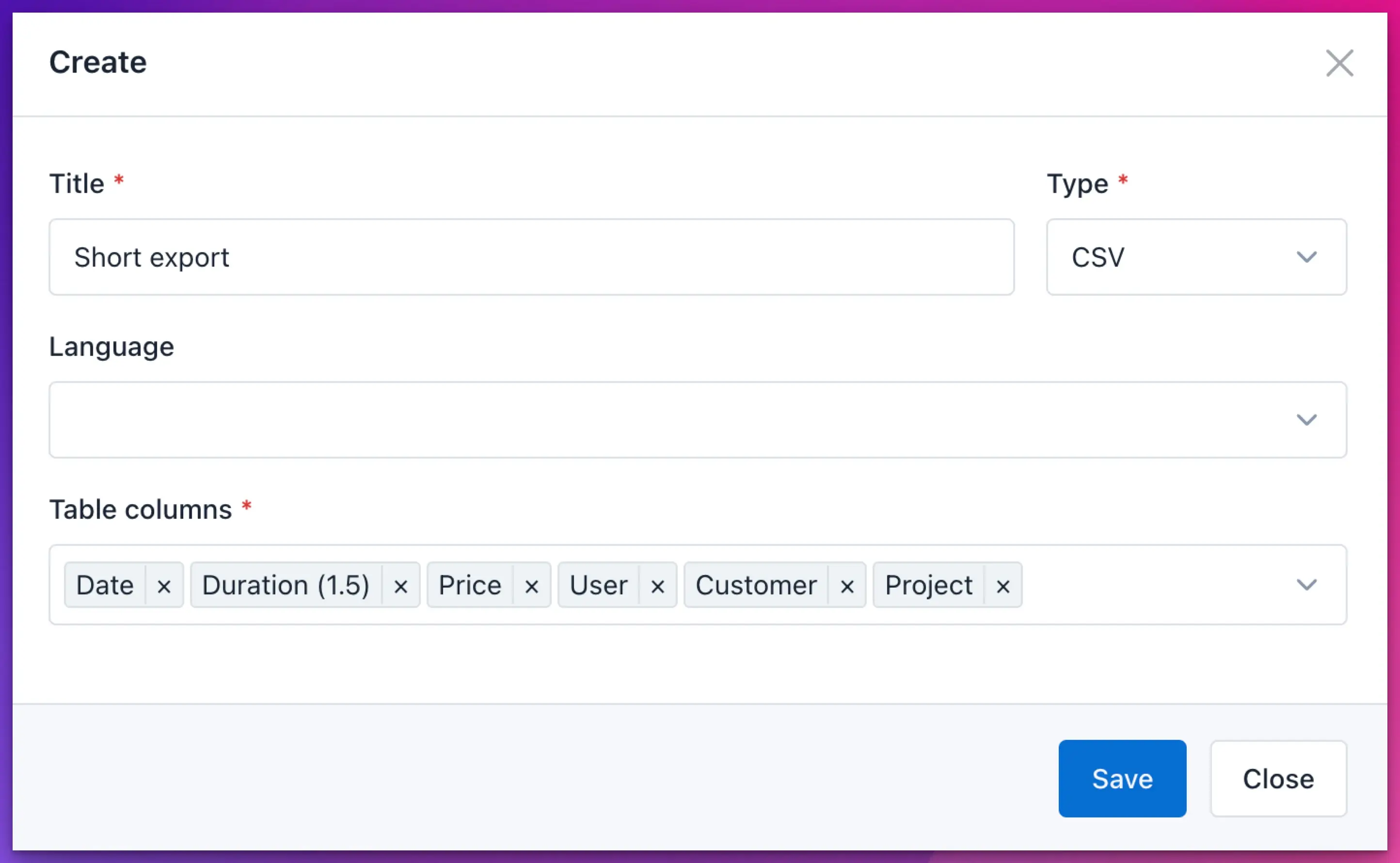Click the Price tag label
This screenshot has height=863, width=1400.
[x=470, y=586]
